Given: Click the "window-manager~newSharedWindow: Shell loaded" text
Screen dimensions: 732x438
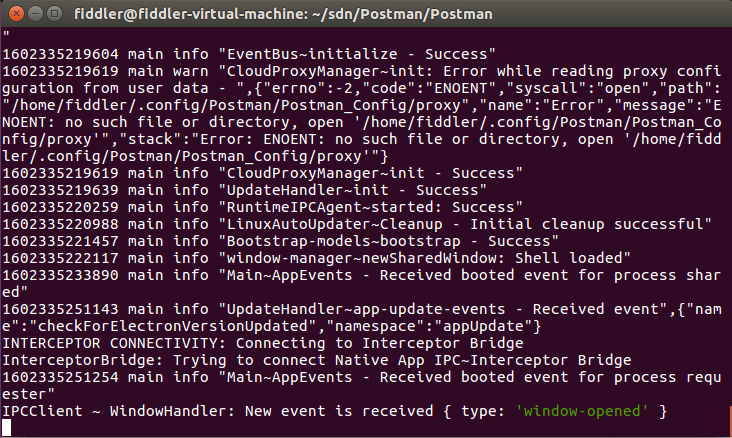Looking at the screenshot, I should click(424, 258).
